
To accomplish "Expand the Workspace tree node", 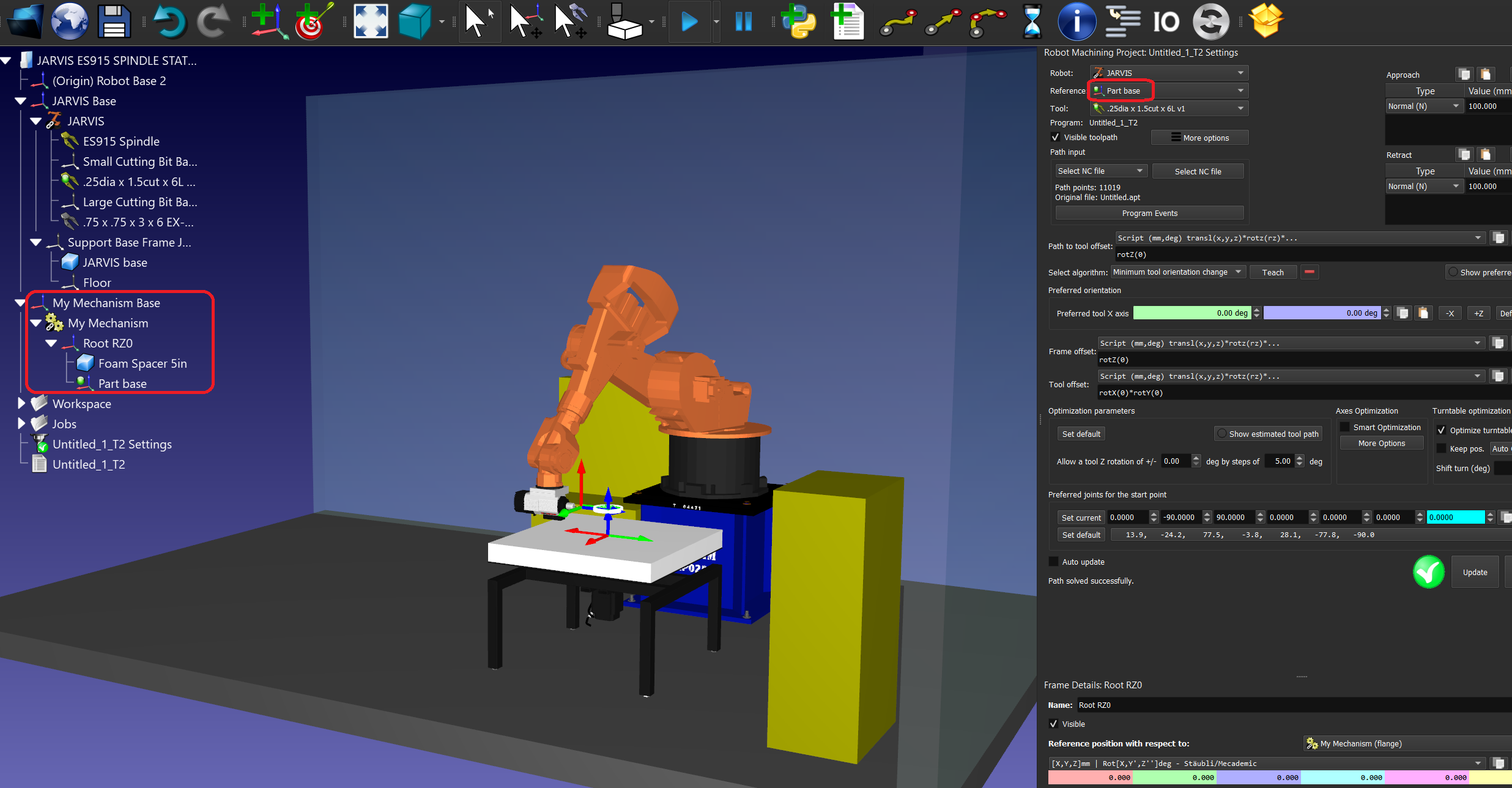I will (21, 403).
